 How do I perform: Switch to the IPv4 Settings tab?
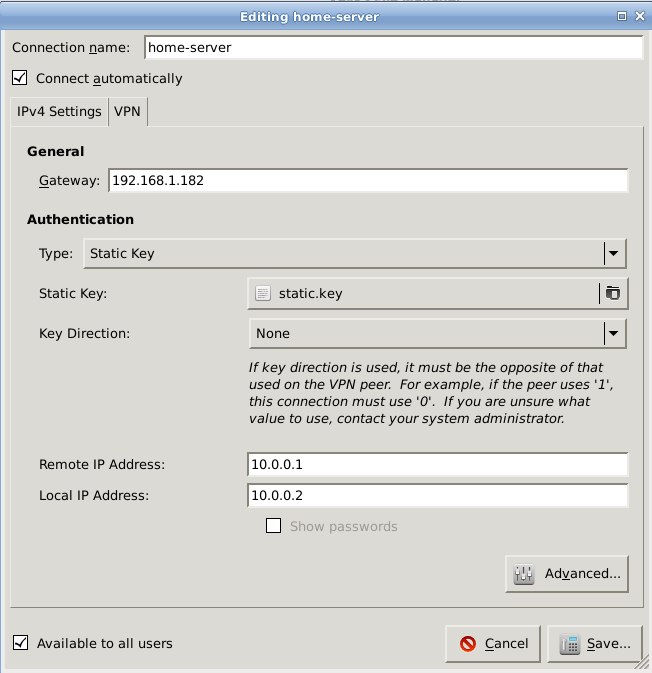pos(59,112)
